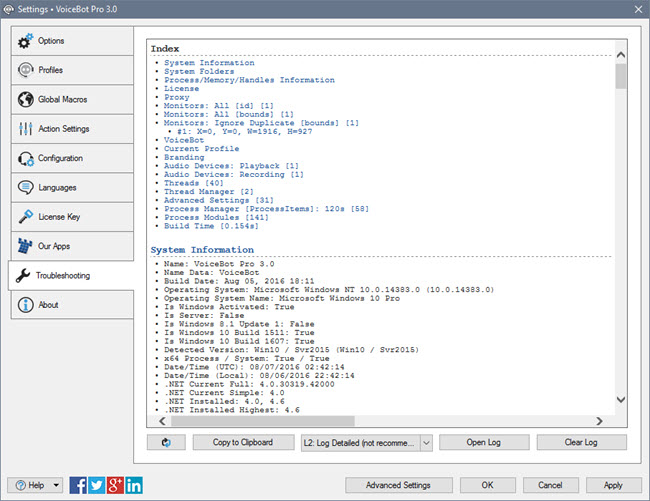
Task: Open the Google Plus social icon
Action: pyautogui.click(x=114, y=485)
